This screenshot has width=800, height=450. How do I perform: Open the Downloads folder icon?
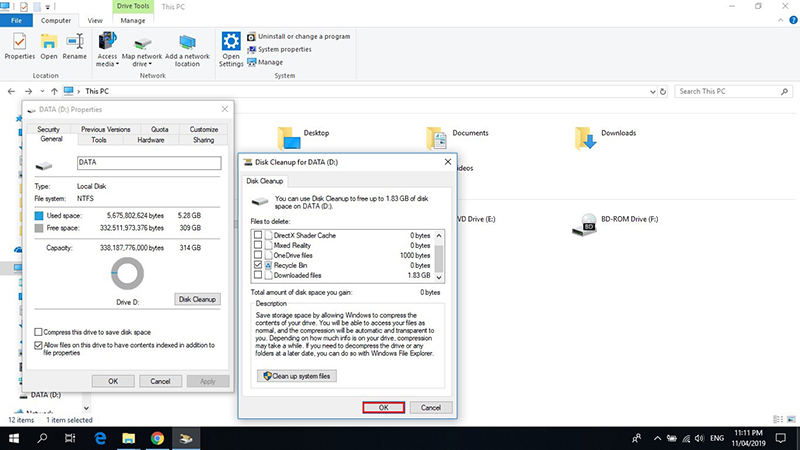[x=585, y=138]
